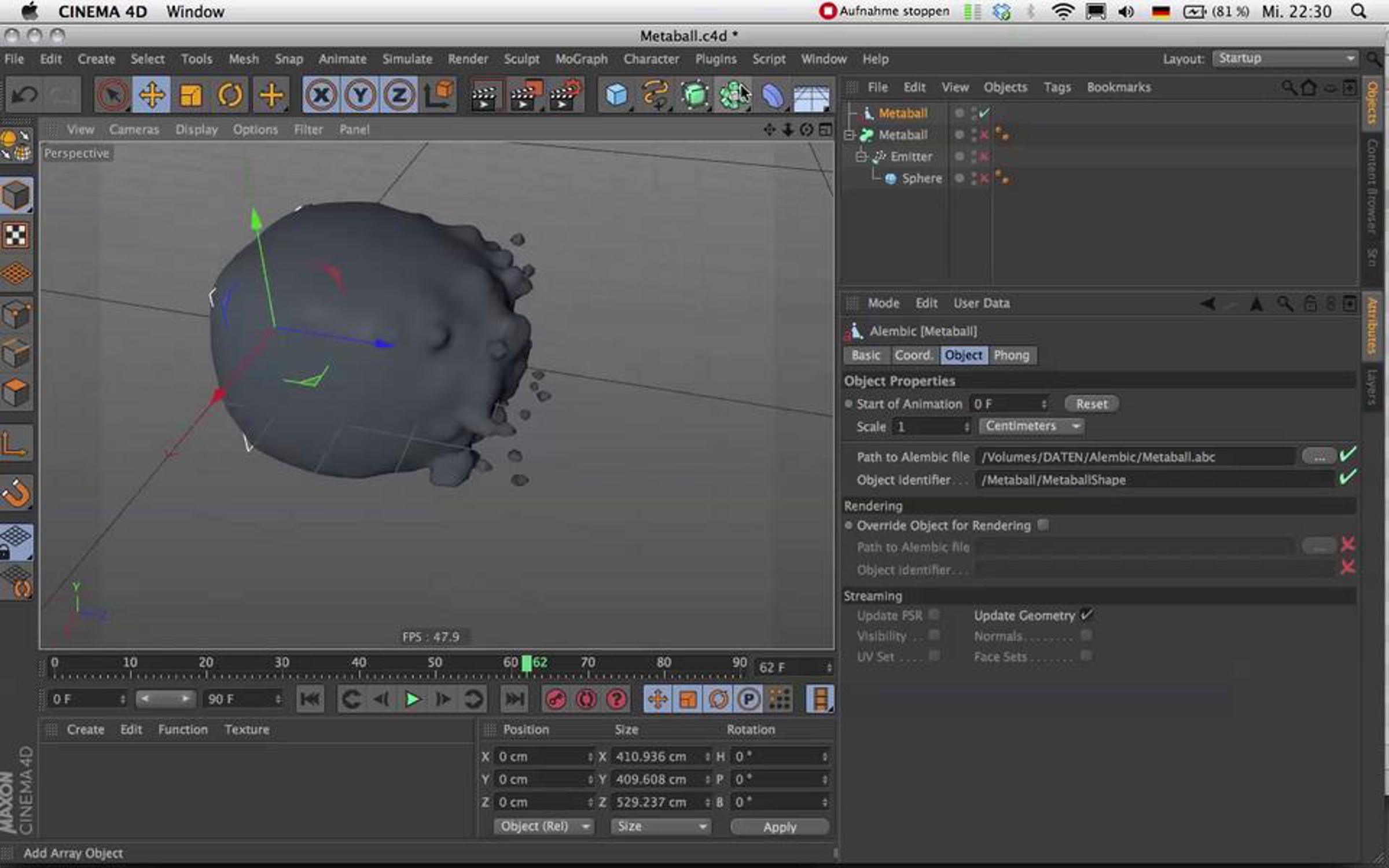This screenshot has width=1389, height=868.
Task: Toggle the Y axis lock
Action: click(360, 95)
